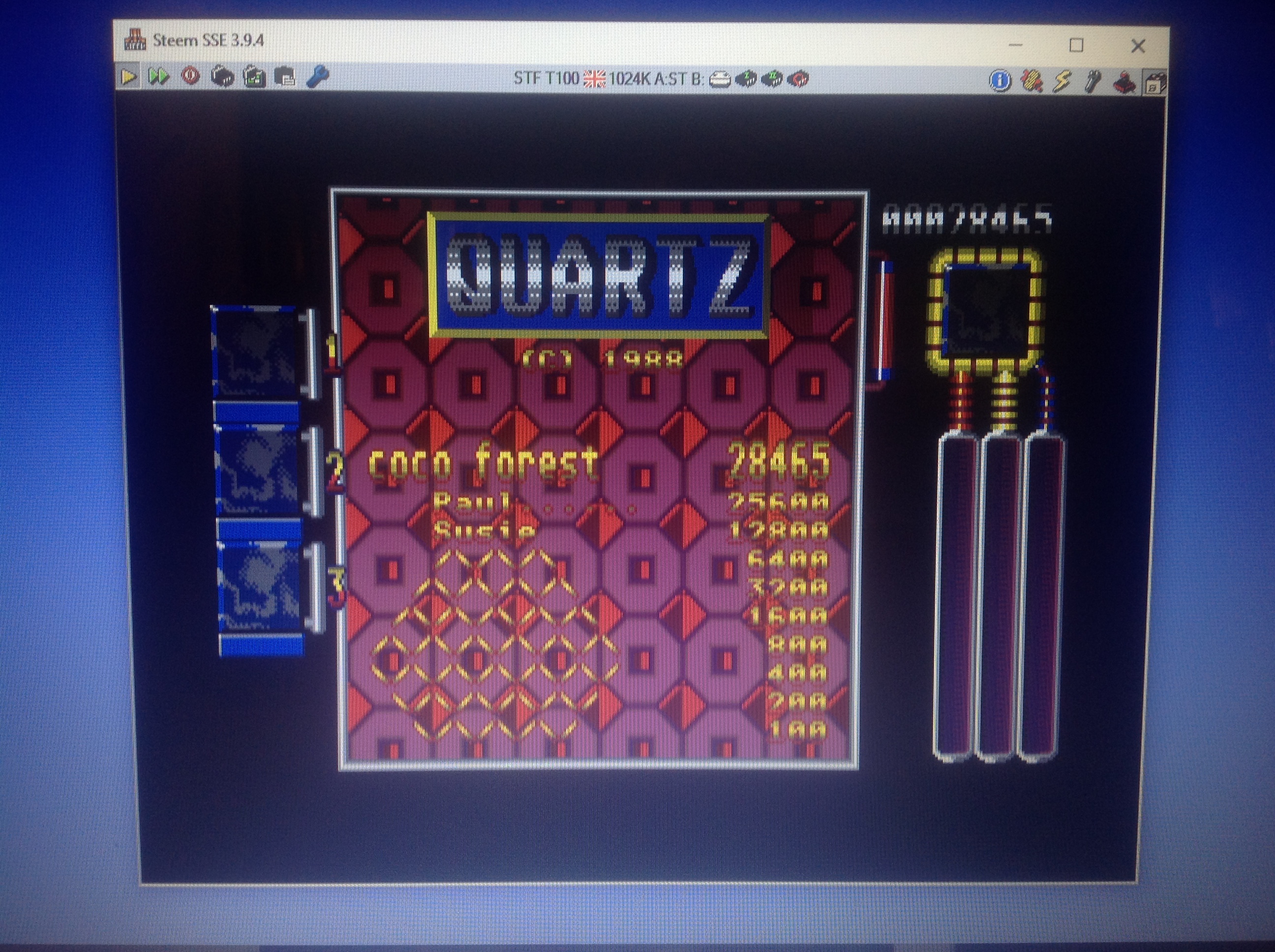Maximize the Steem SSE window
The height and width of the screenshot is (952, 1275).
coord(1076,45)
